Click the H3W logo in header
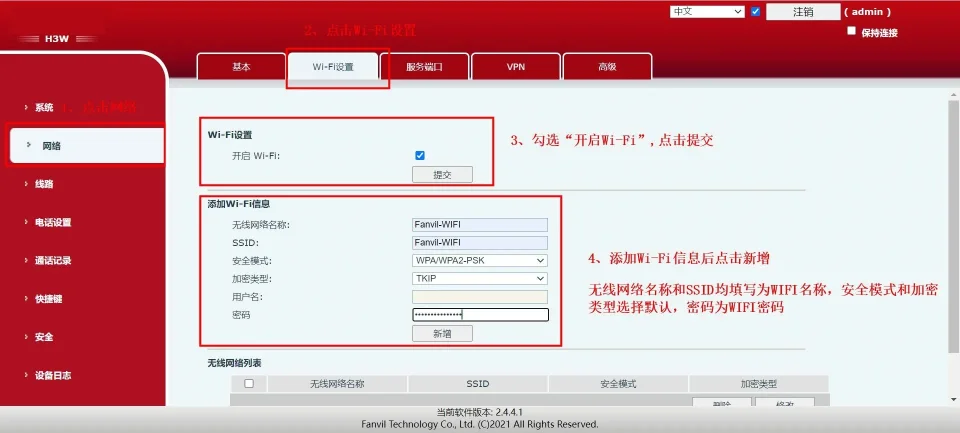The width and height of the screenshot is (960, 433). pyautogui.click(x=55, y=38)
